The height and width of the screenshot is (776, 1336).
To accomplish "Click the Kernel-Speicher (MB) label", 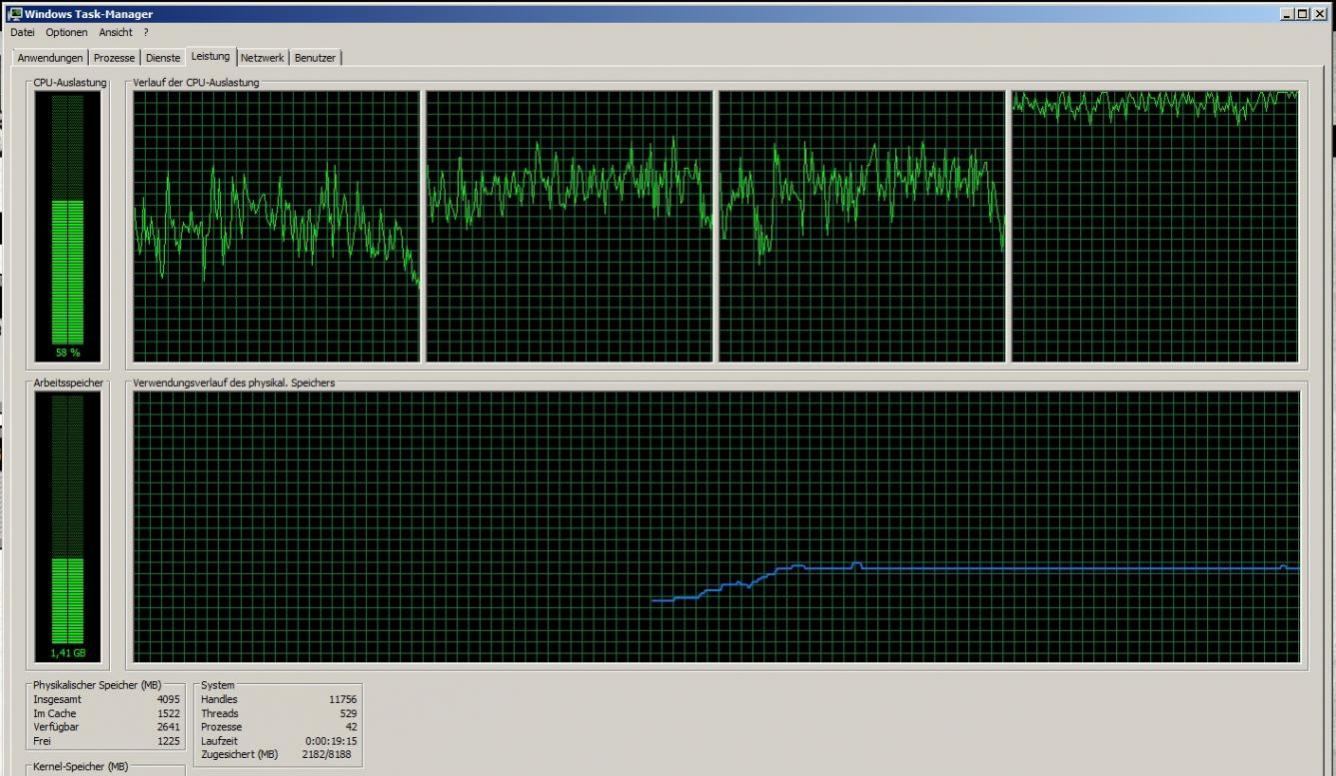I will (x=80, y=766).
